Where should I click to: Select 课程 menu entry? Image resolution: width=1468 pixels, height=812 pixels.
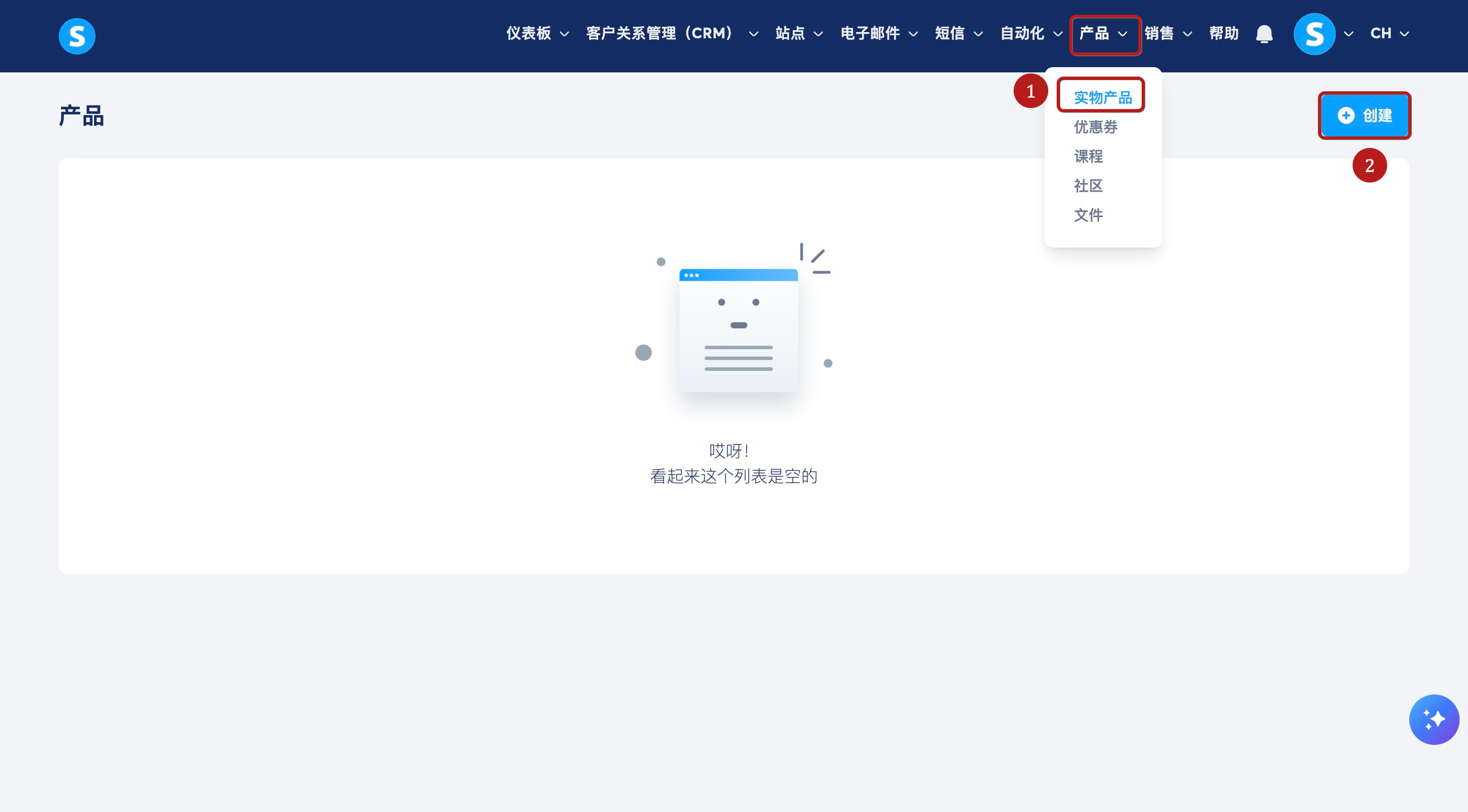[x=1088, y=156]
